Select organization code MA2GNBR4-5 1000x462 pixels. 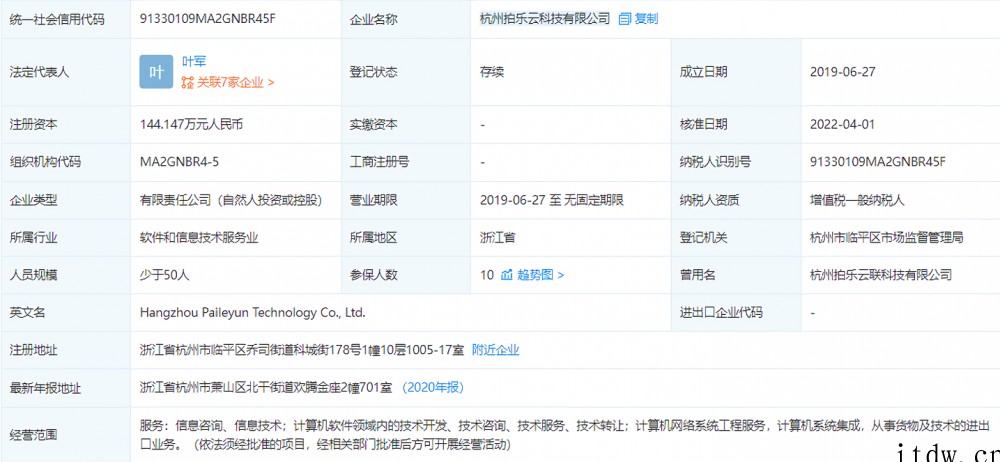coord(179,162)
